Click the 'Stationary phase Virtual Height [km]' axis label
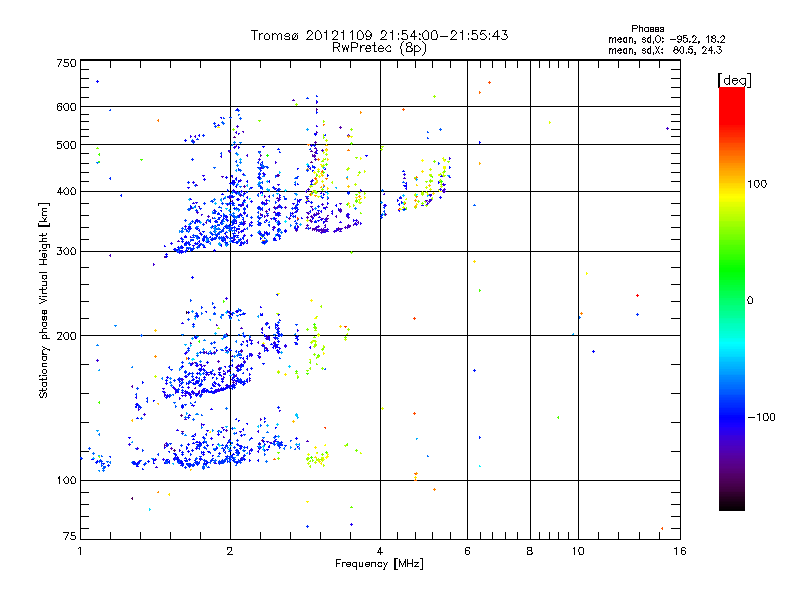Viewport: 800px width, 600px height. (x=44, y=300)
